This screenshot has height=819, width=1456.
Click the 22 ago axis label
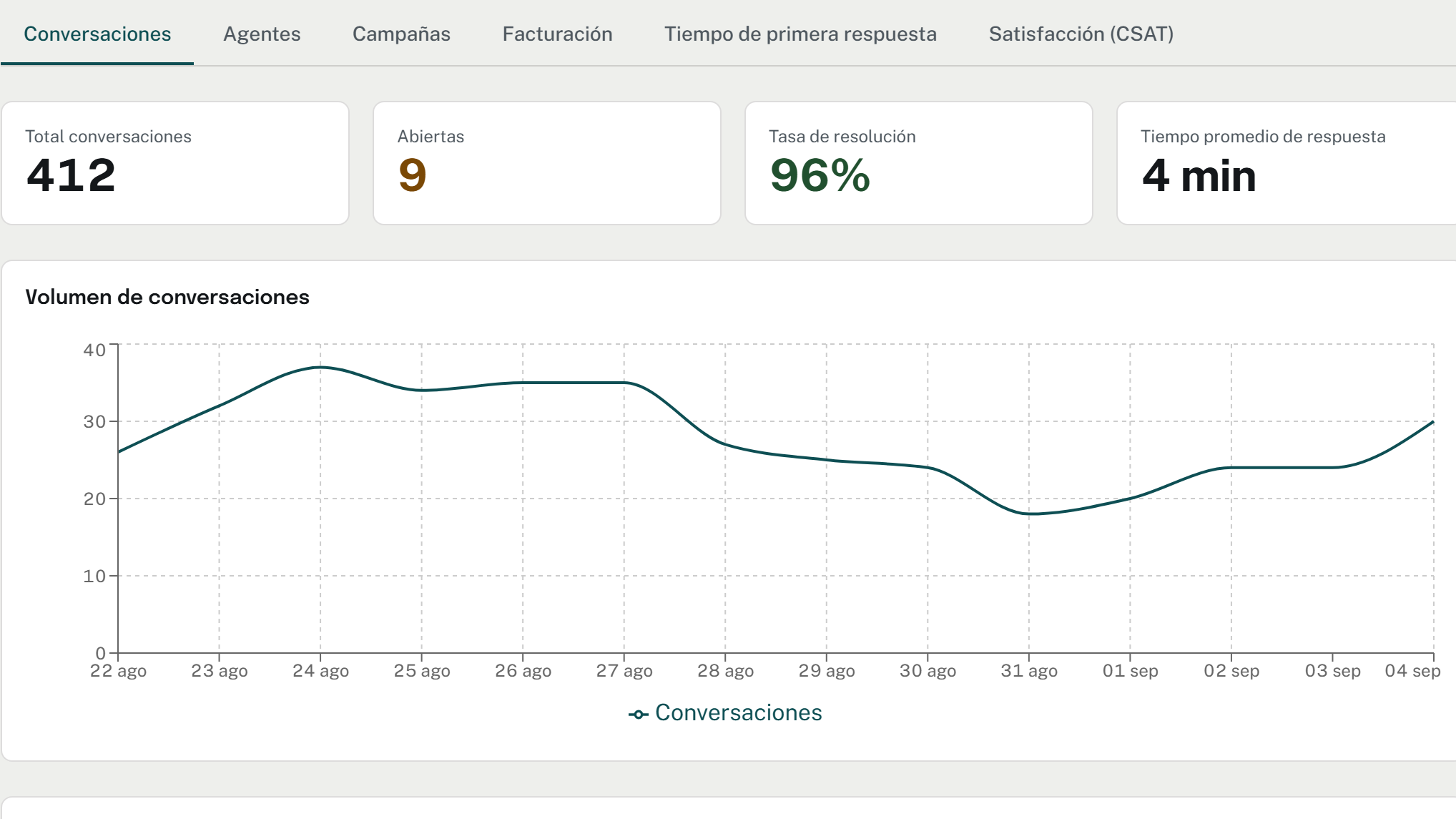pos(118,671)
